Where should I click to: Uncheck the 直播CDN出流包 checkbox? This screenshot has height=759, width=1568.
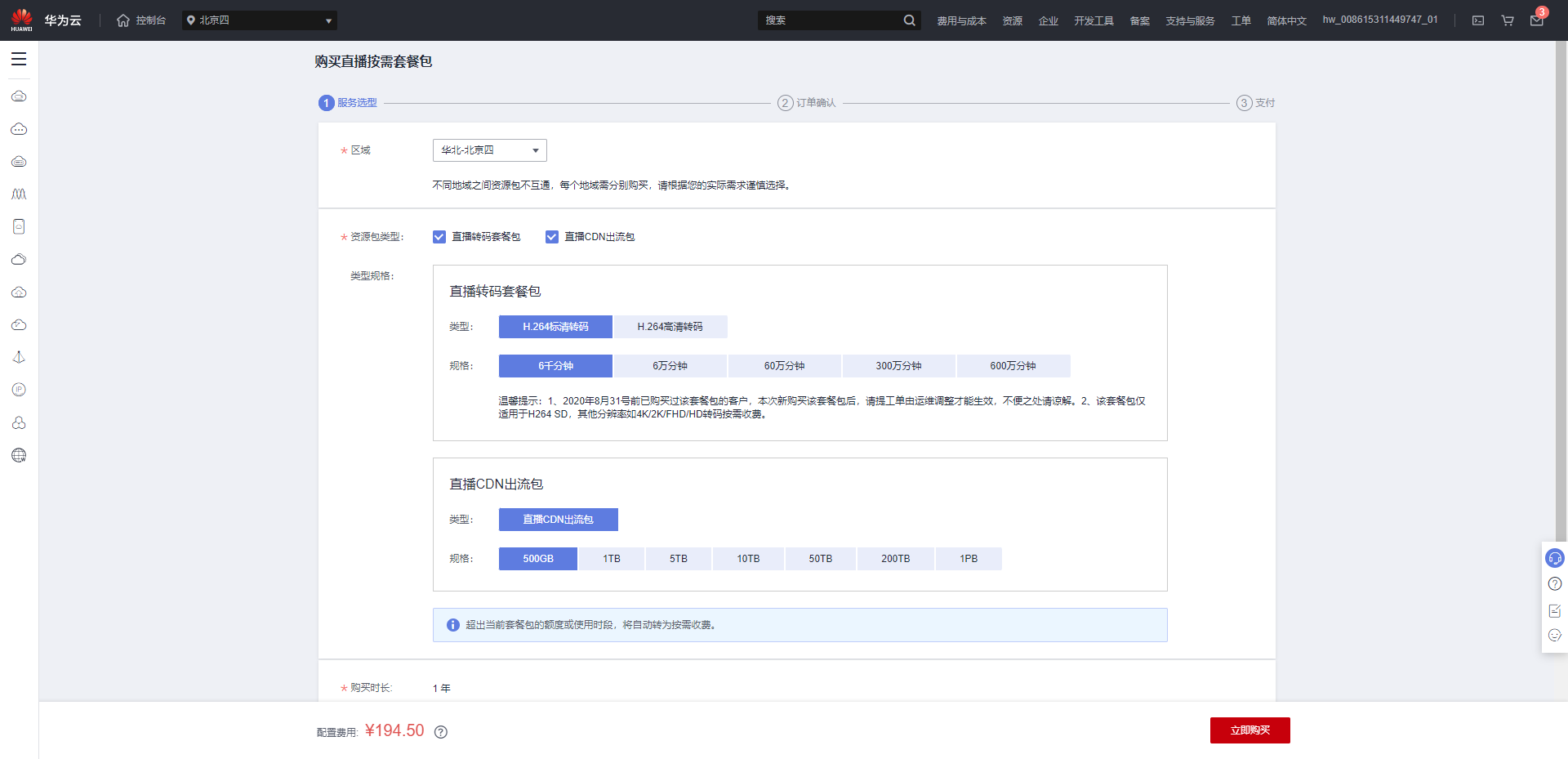552,237
